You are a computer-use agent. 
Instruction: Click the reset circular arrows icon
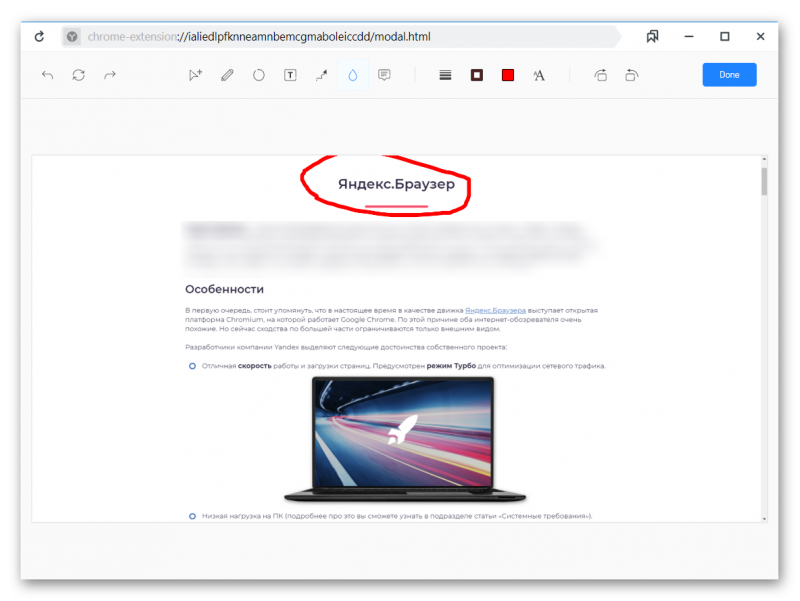pos(79,76)
